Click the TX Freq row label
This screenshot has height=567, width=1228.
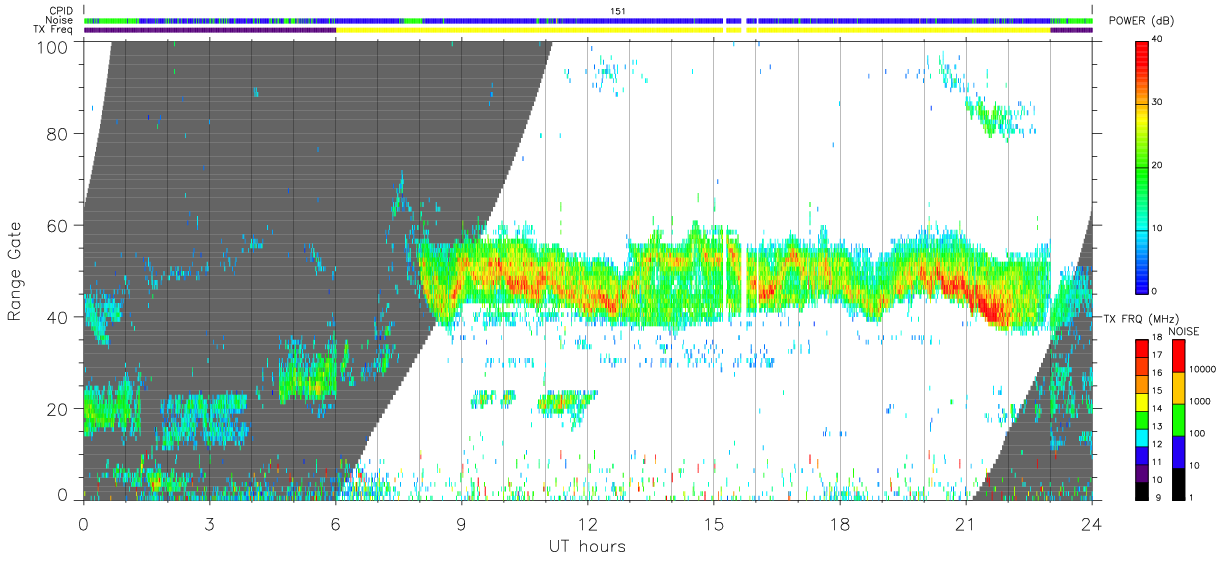pos(54,30)
